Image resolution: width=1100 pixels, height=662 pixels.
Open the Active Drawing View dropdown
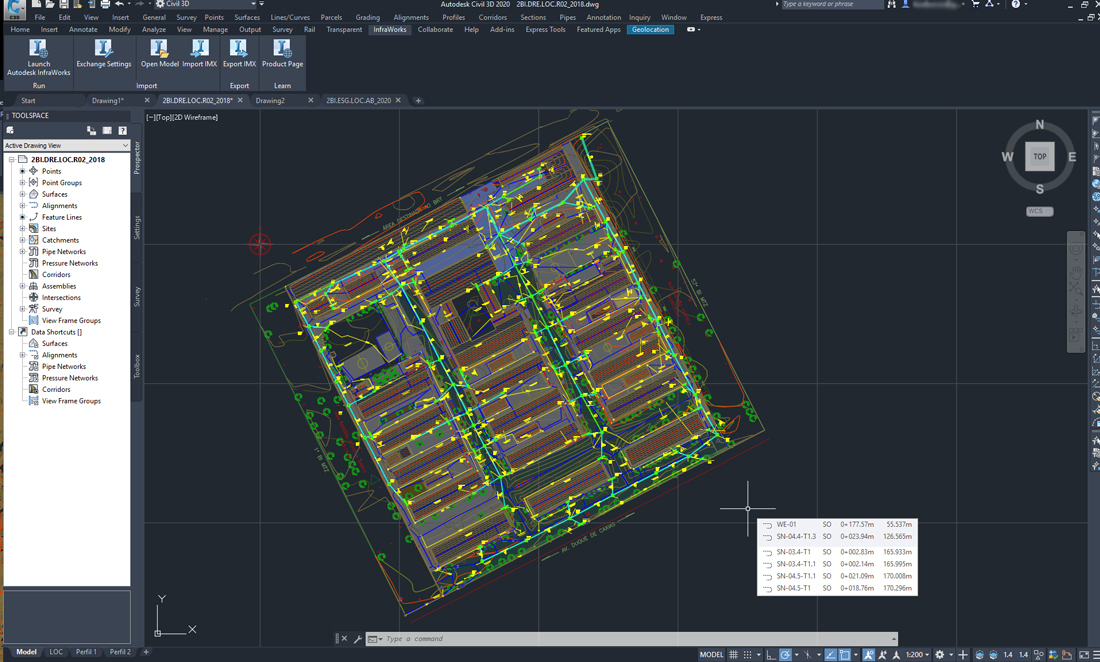[x=67, y=145]
